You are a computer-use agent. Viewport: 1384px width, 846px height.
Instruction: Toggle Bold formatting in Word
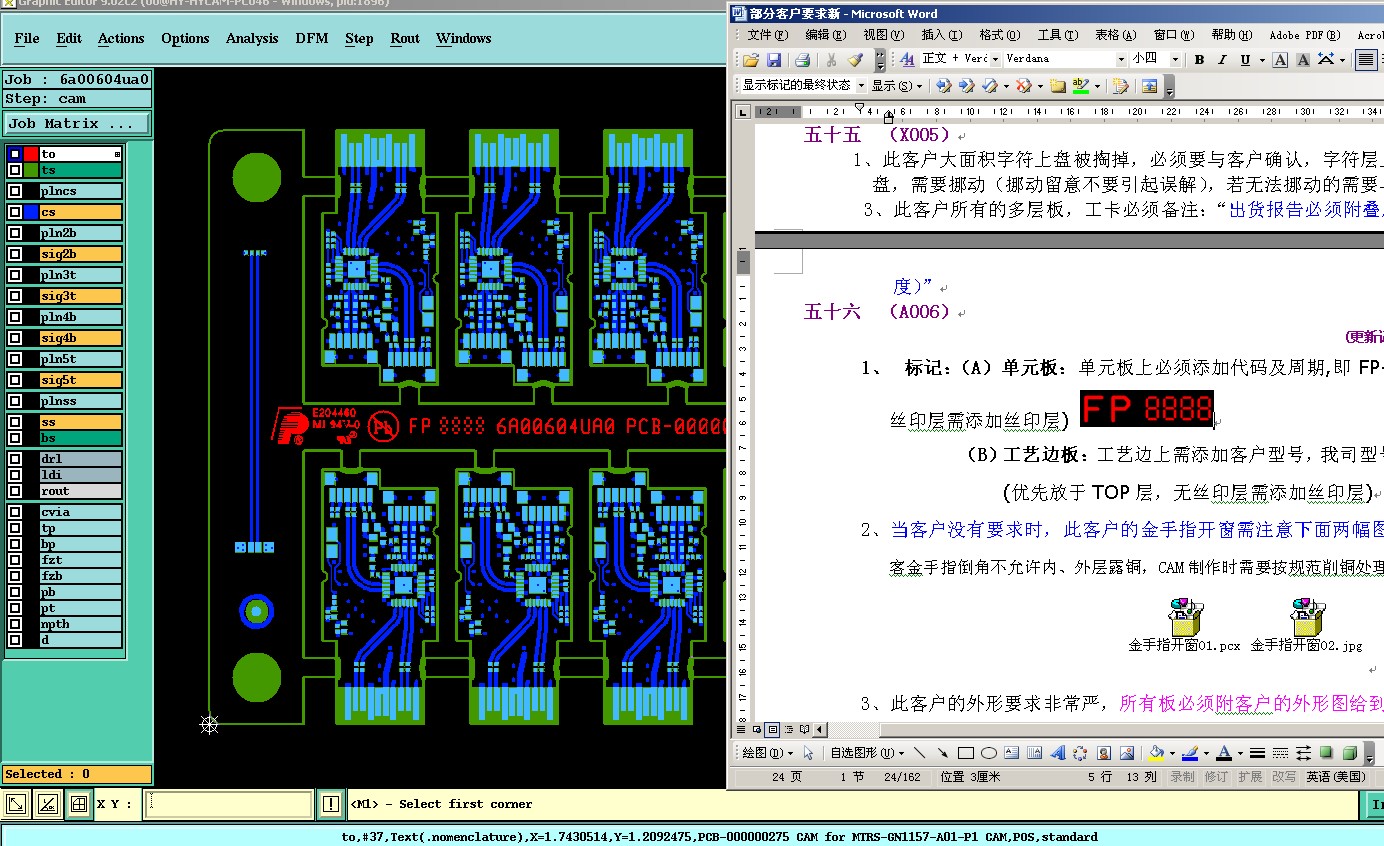1199,60
